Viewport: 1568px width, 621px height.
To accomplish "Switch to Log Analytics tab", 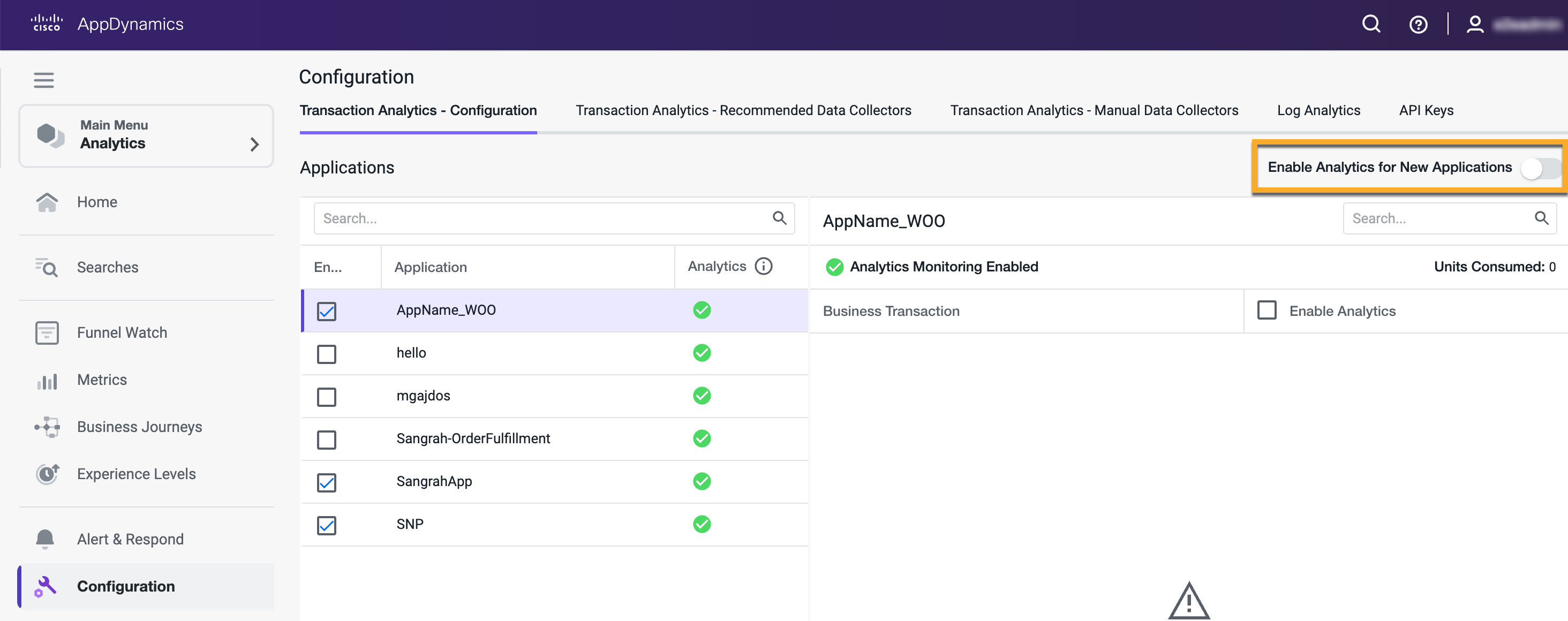I will coord(1318,111).
